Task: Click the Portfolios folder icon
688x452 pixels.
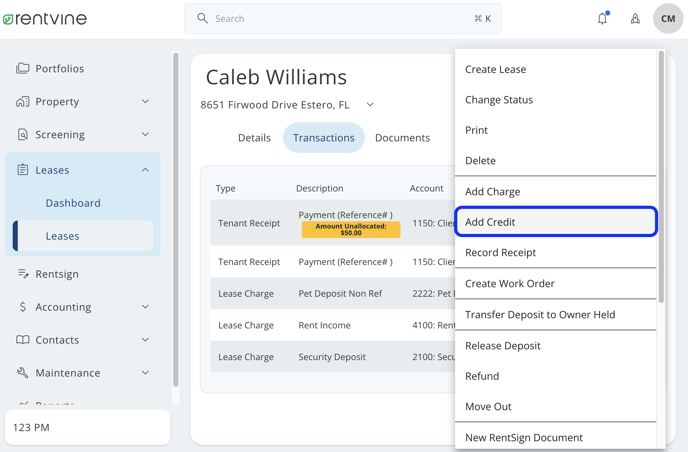Action: coord(23,68)
